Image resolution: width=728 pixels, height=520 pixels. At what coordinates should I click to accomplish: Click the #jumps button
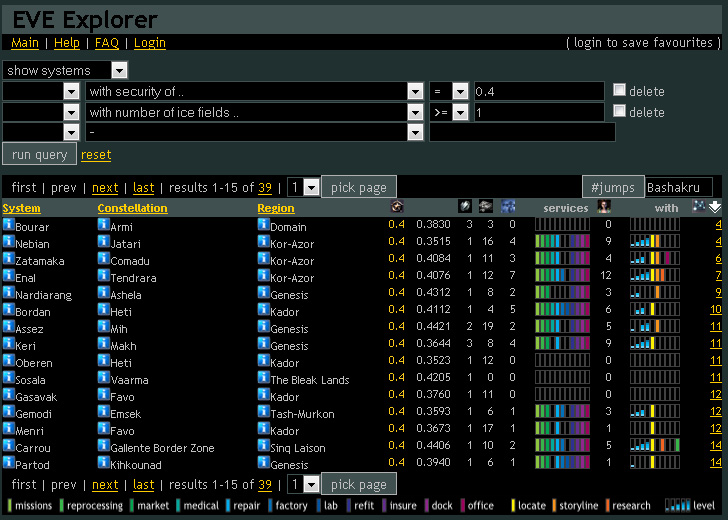(613, 187)
